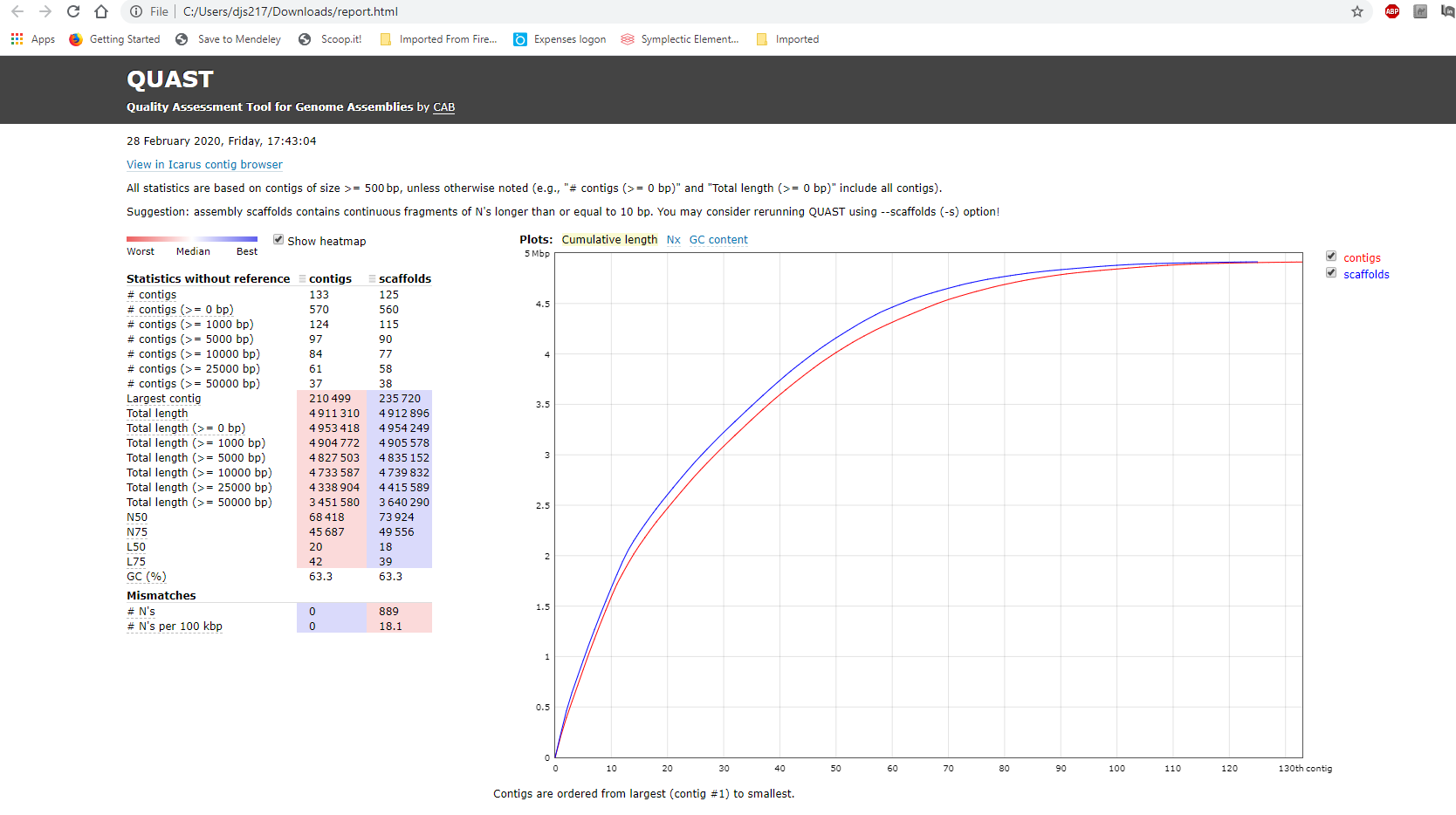The height and width of the screenshot is (815, 1456).
Task: Open the Expenses logon bookmark
Action: click(x=560, y=39)
